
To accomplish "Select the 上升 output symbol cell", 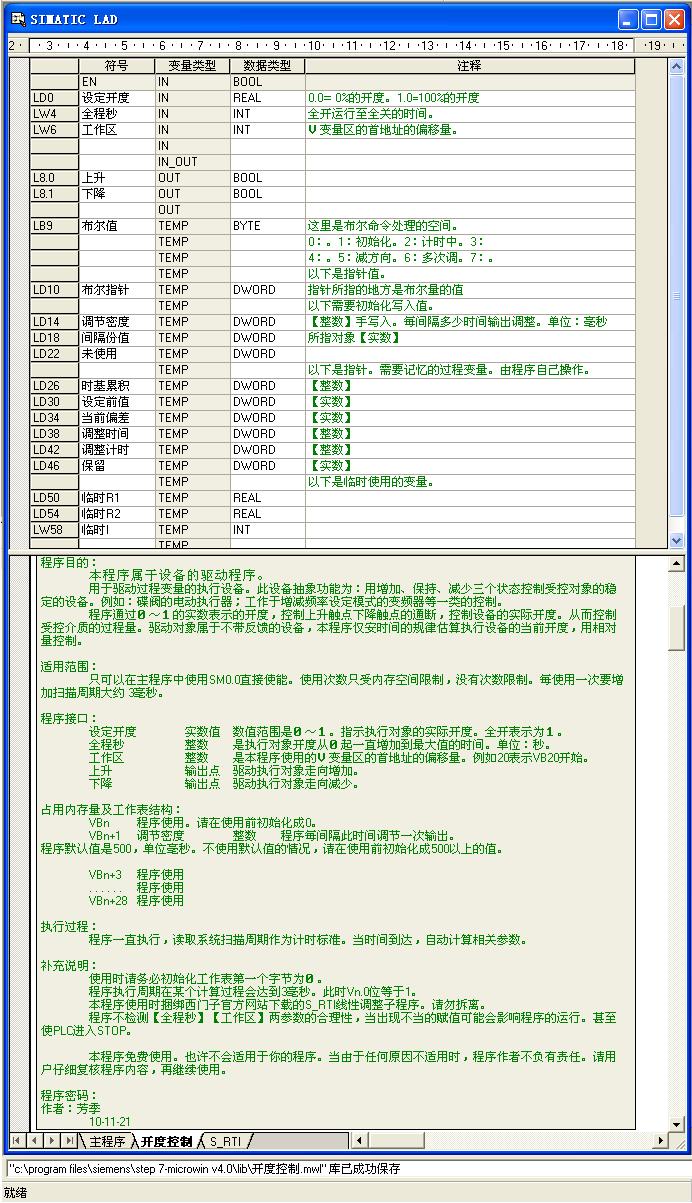I will [116, 178].
